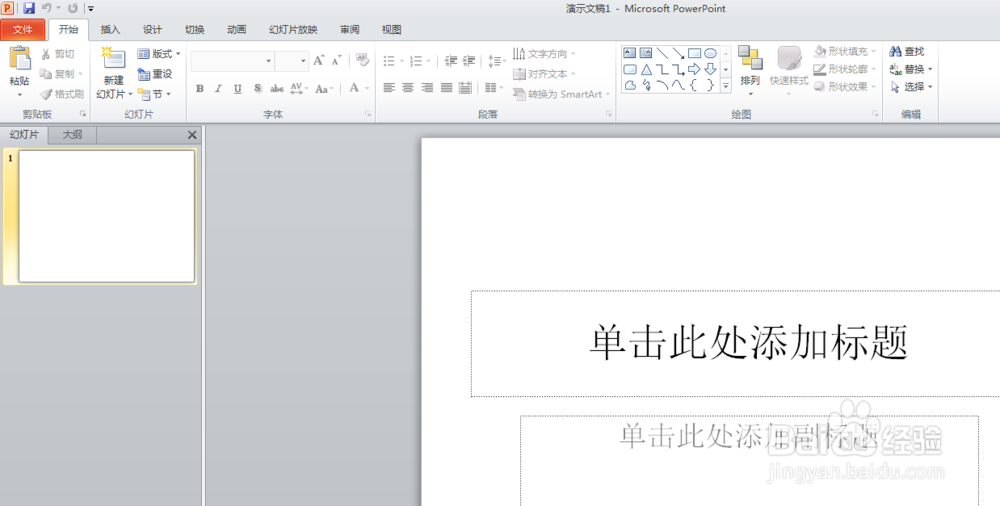This screenshot has width=1000, height=506.
Task: Add a new slide with 新建幻灯片 icon
Action: 114,58
